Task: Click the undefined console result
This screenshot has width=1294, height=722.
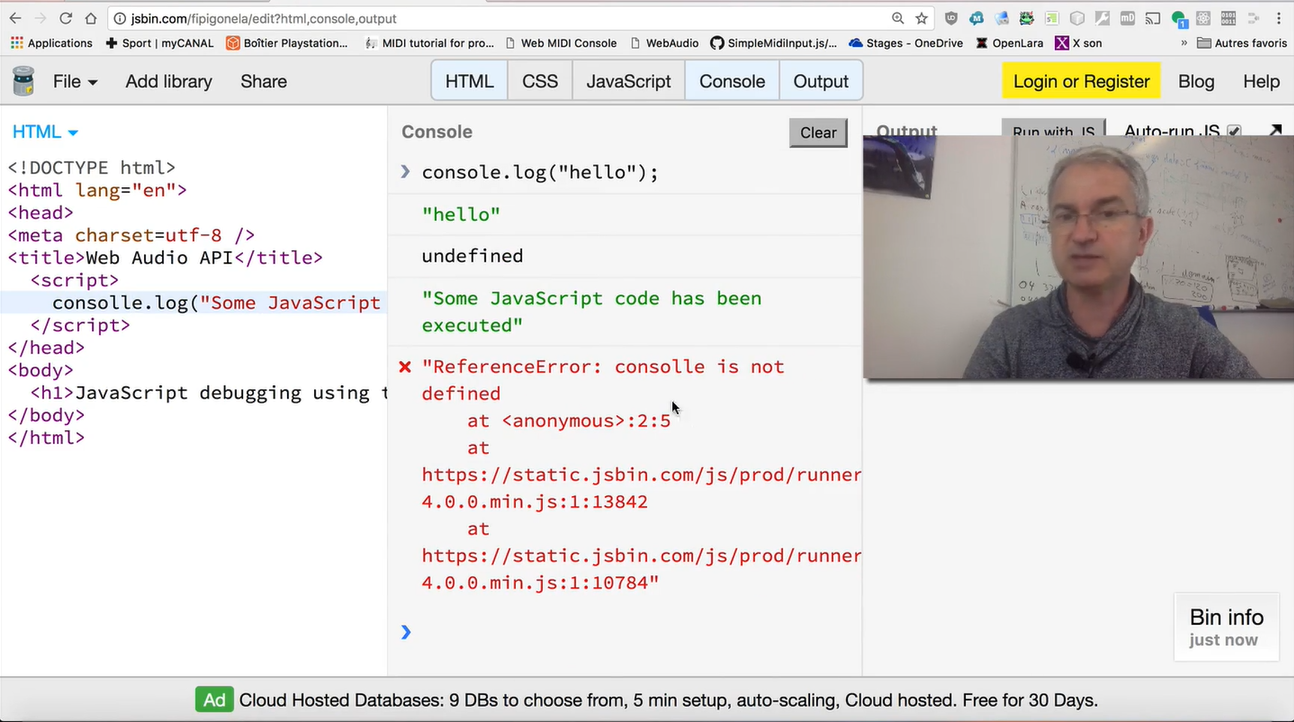Action: click(x=472, y=256)
